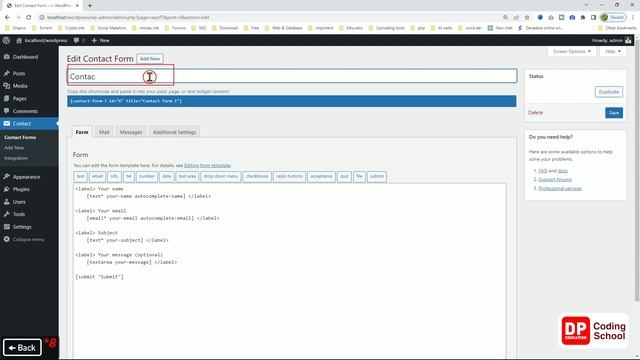This screenshot has width=640, height=360.
Task: Open Users menu in sidebar
Action: [x=19, y=202]
